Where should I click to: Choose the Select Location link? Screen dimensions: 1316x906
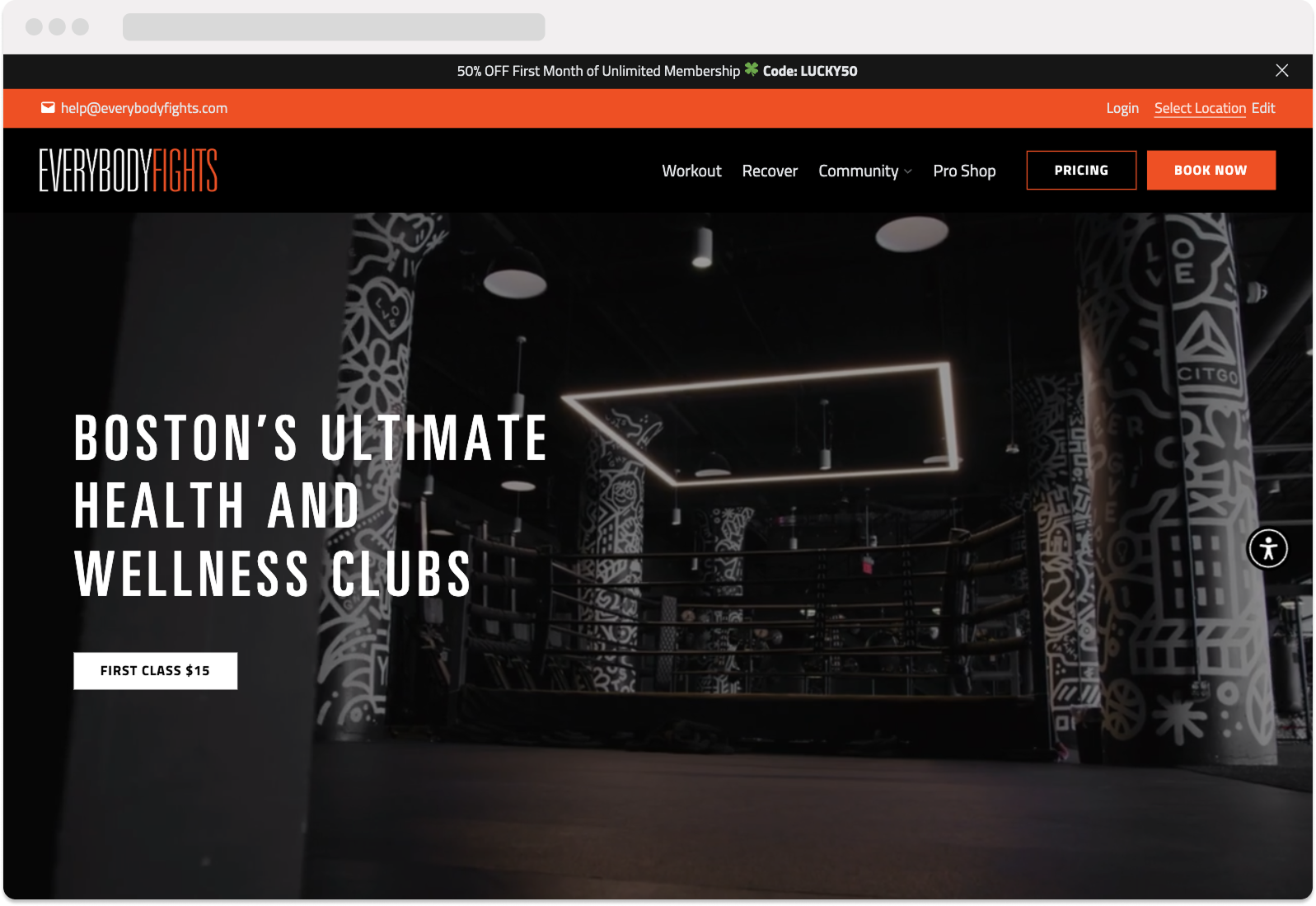1200,108
